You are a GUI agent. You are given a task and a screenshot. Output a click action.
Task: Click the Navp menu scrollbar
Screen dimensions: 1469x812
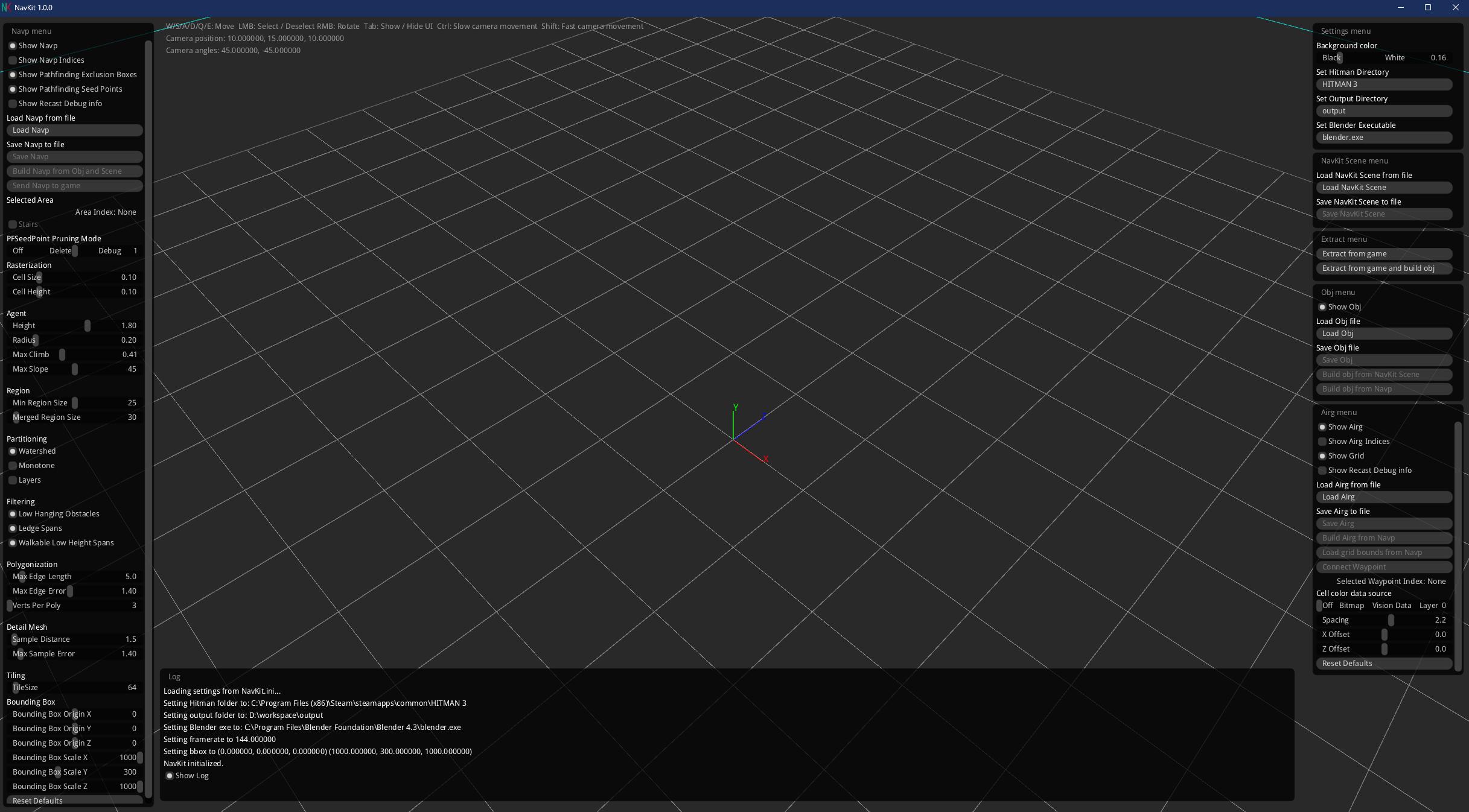click(x=148, y=419)
